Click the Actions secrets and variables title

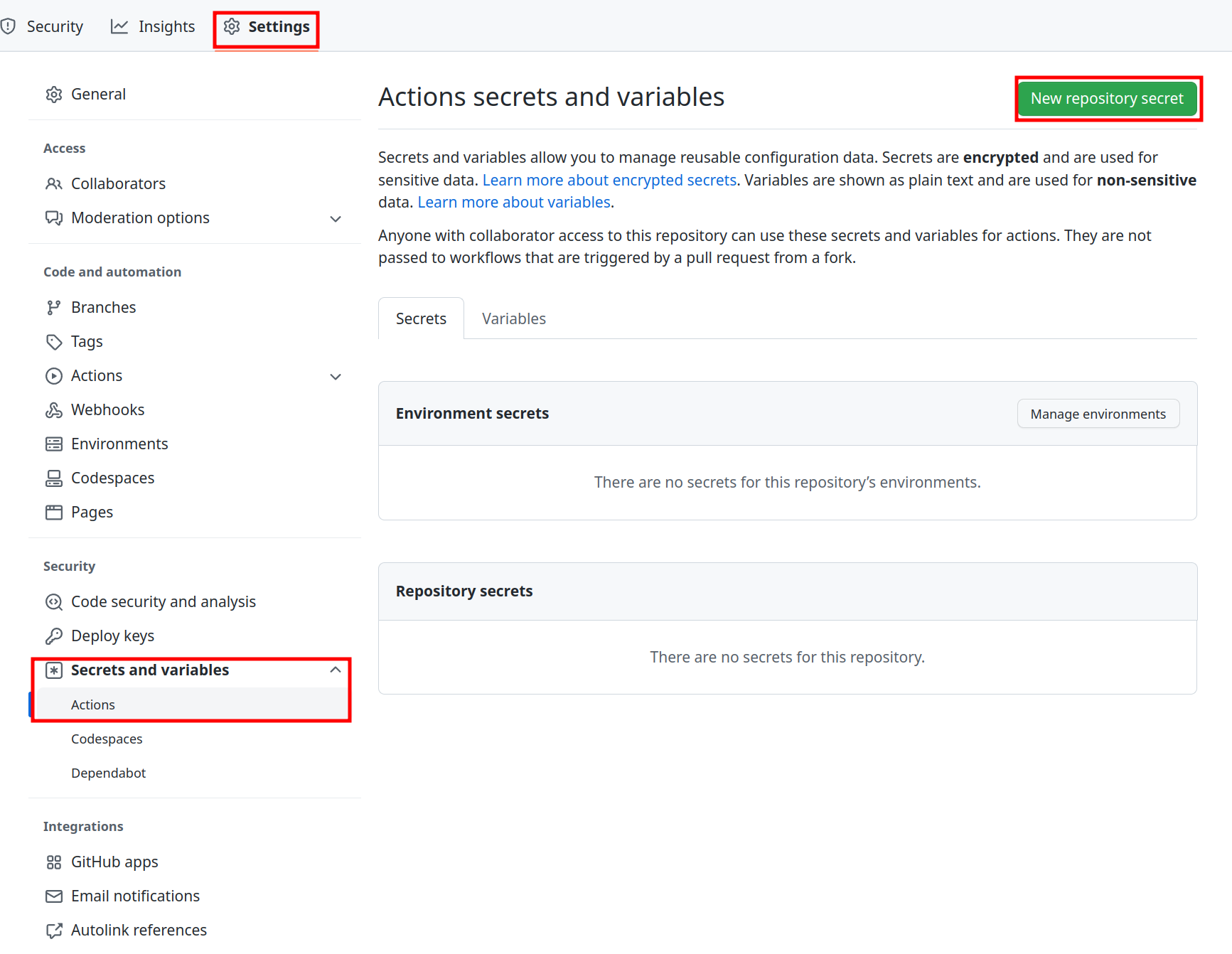tap(551, 97)
